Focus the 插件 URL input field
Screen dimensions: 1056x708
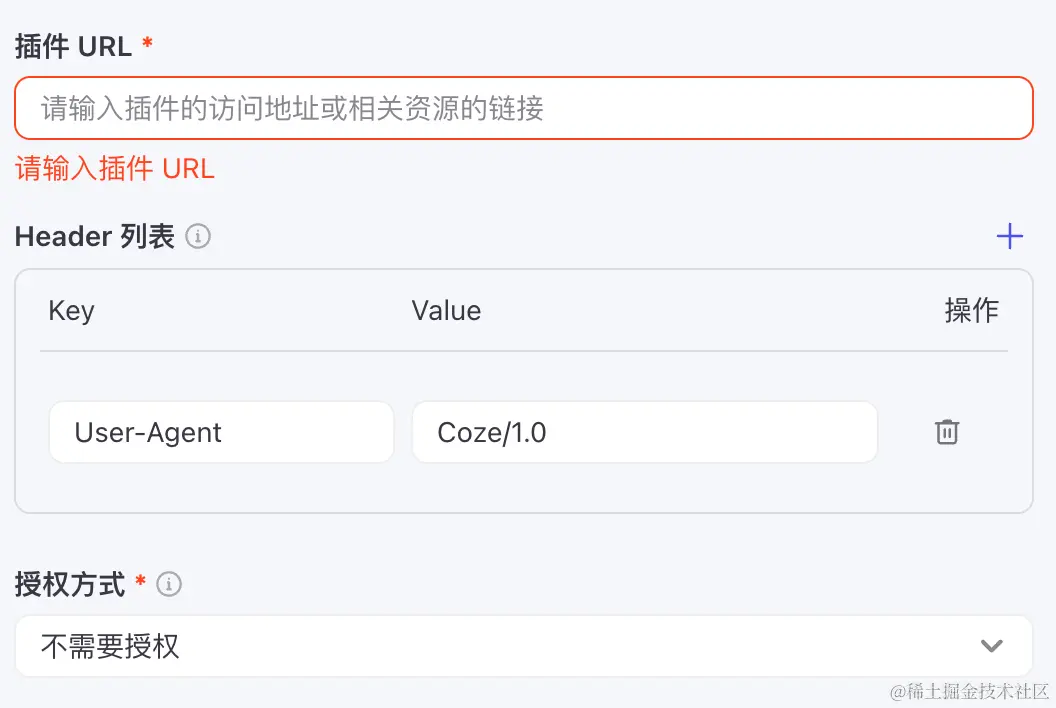click(x=523, y=108)
